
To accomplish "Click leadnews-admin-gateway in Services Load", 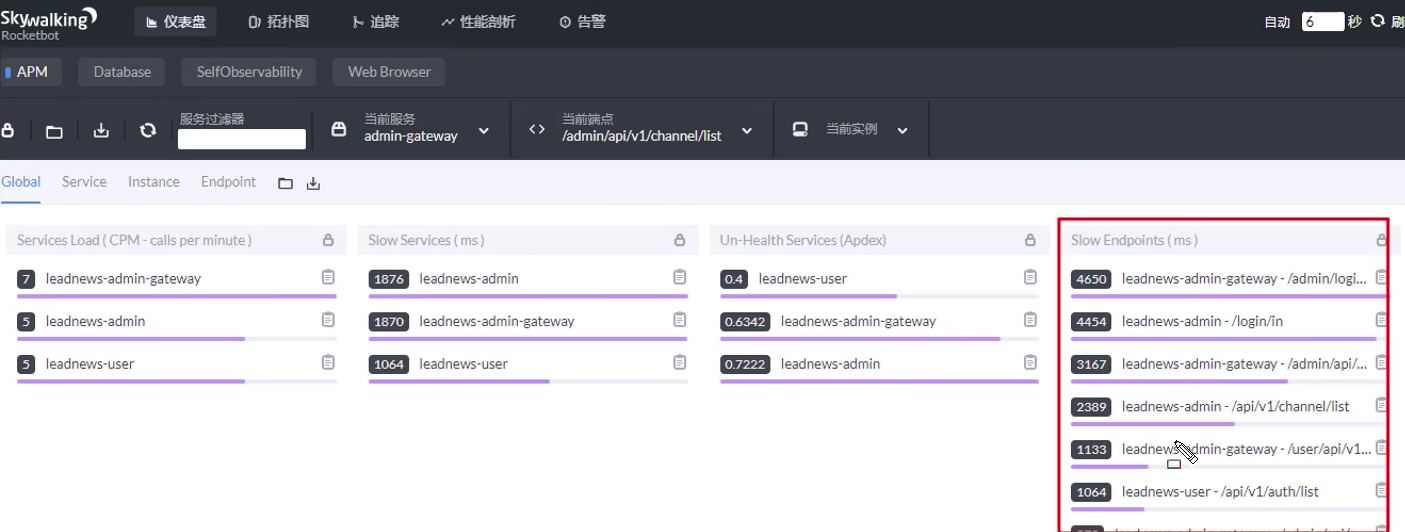I will [123, 279].
